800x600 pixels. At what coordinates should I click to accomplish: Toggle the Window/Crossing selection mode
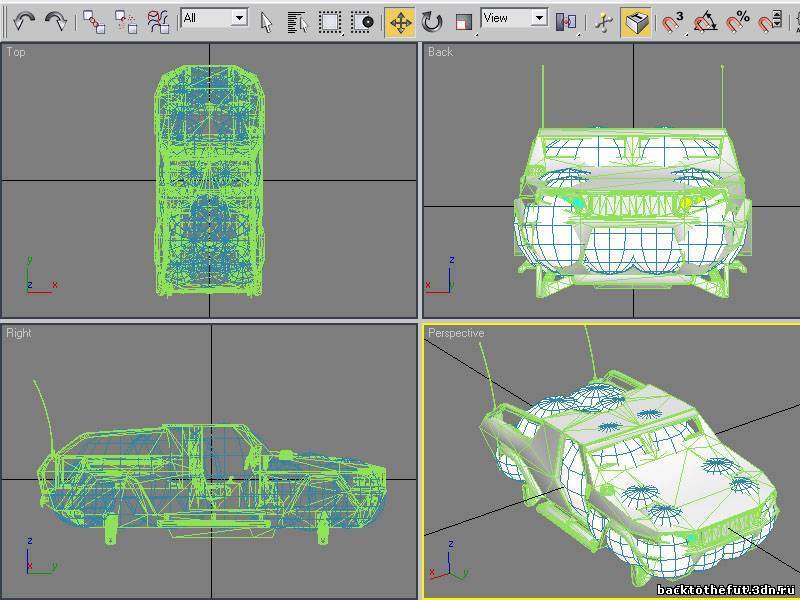tap(363, 22)
